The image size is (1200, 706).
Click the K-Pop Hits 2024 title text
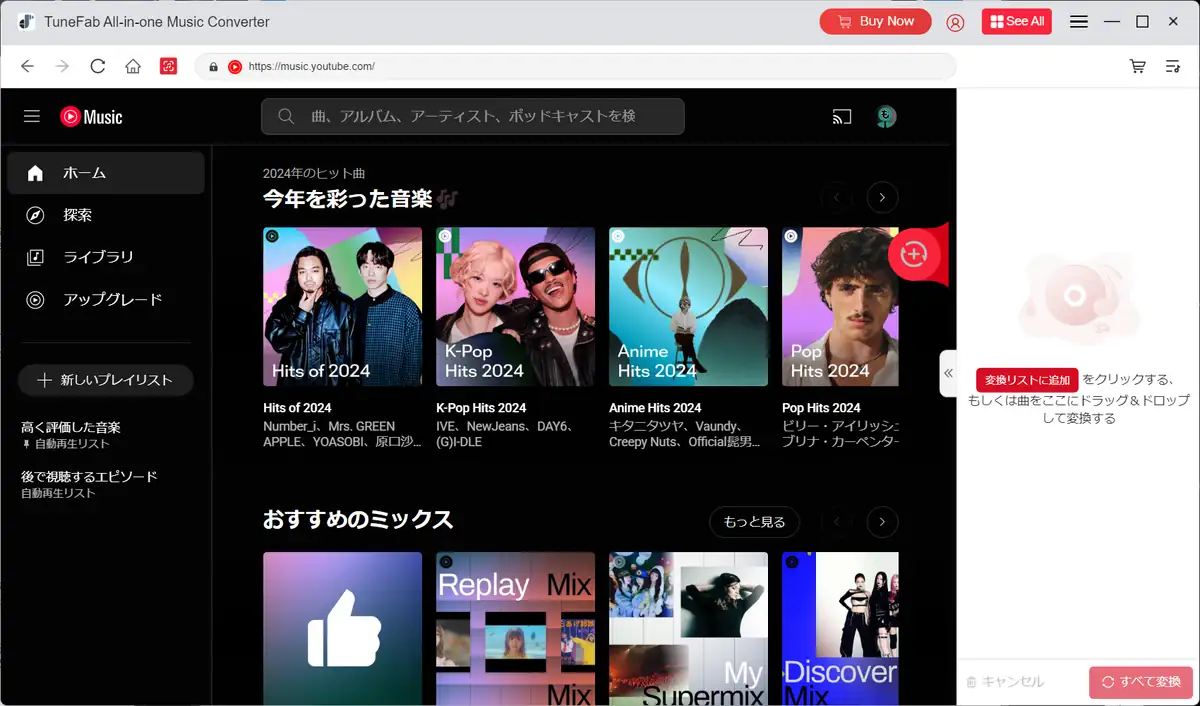click(x=481, y=408)
